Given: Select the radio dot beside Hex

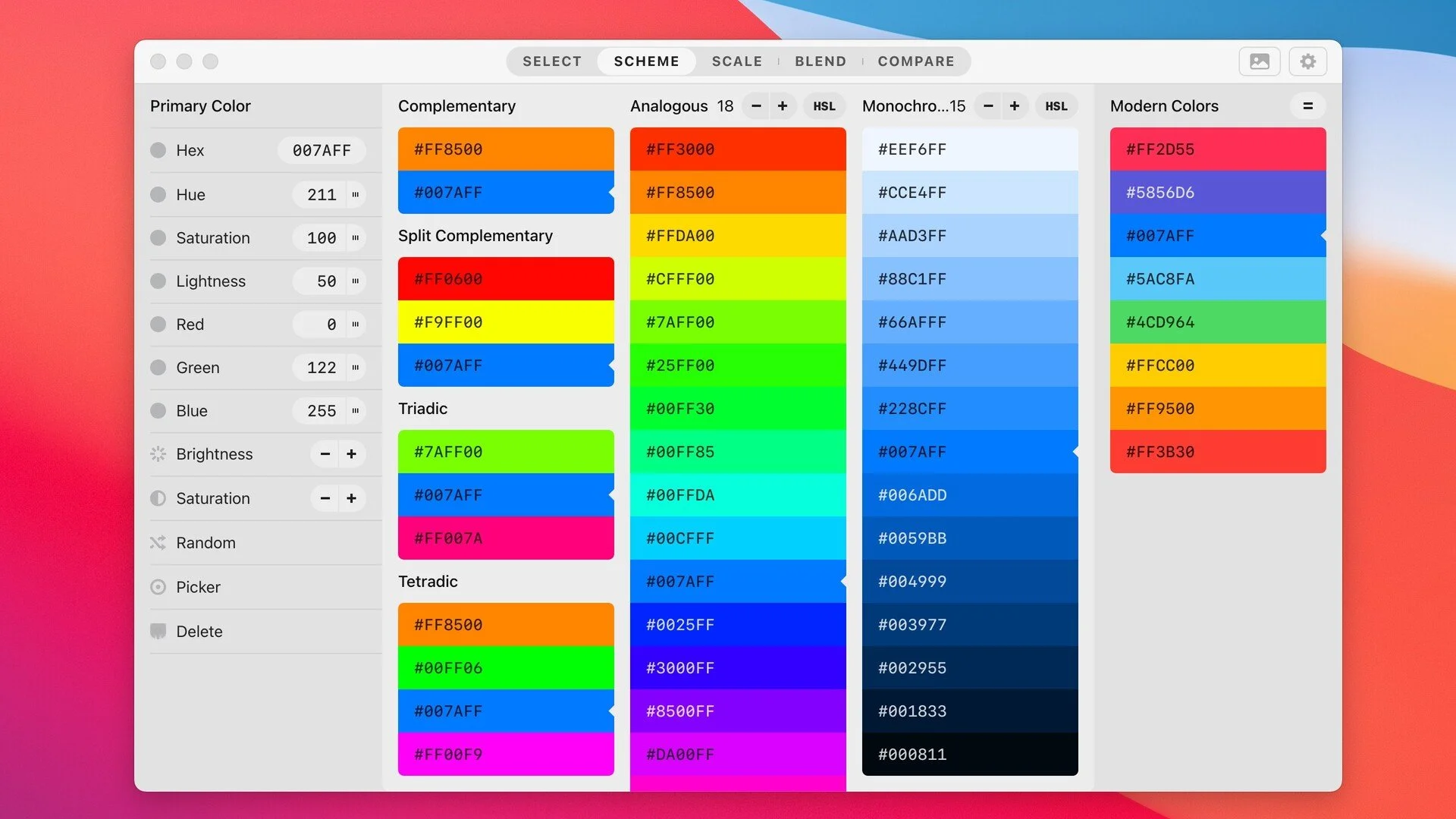Looking at the screenshot, I should tap(158, 150).
